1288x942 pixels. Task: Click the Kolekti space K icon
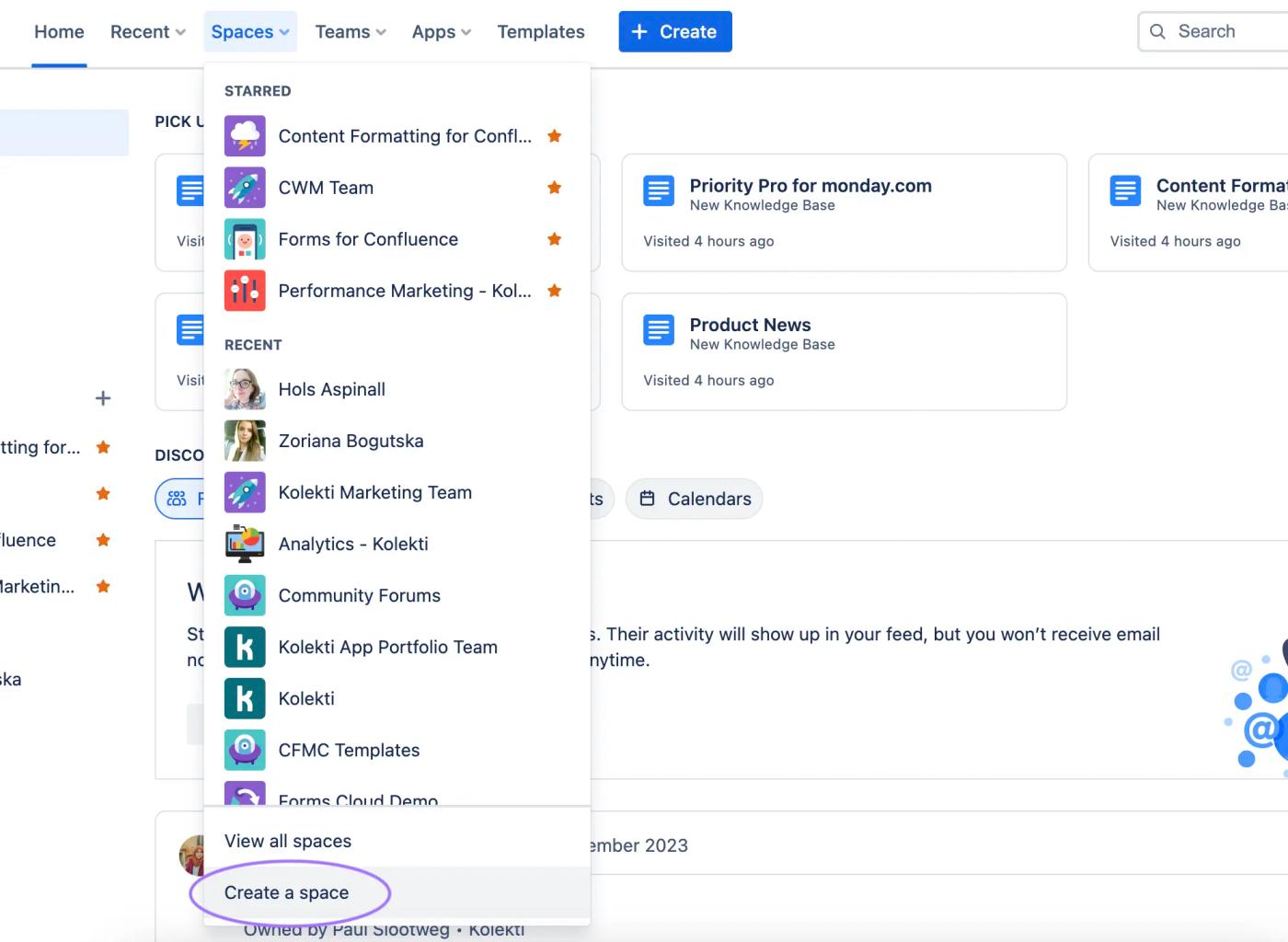click(x=245, y=698)
